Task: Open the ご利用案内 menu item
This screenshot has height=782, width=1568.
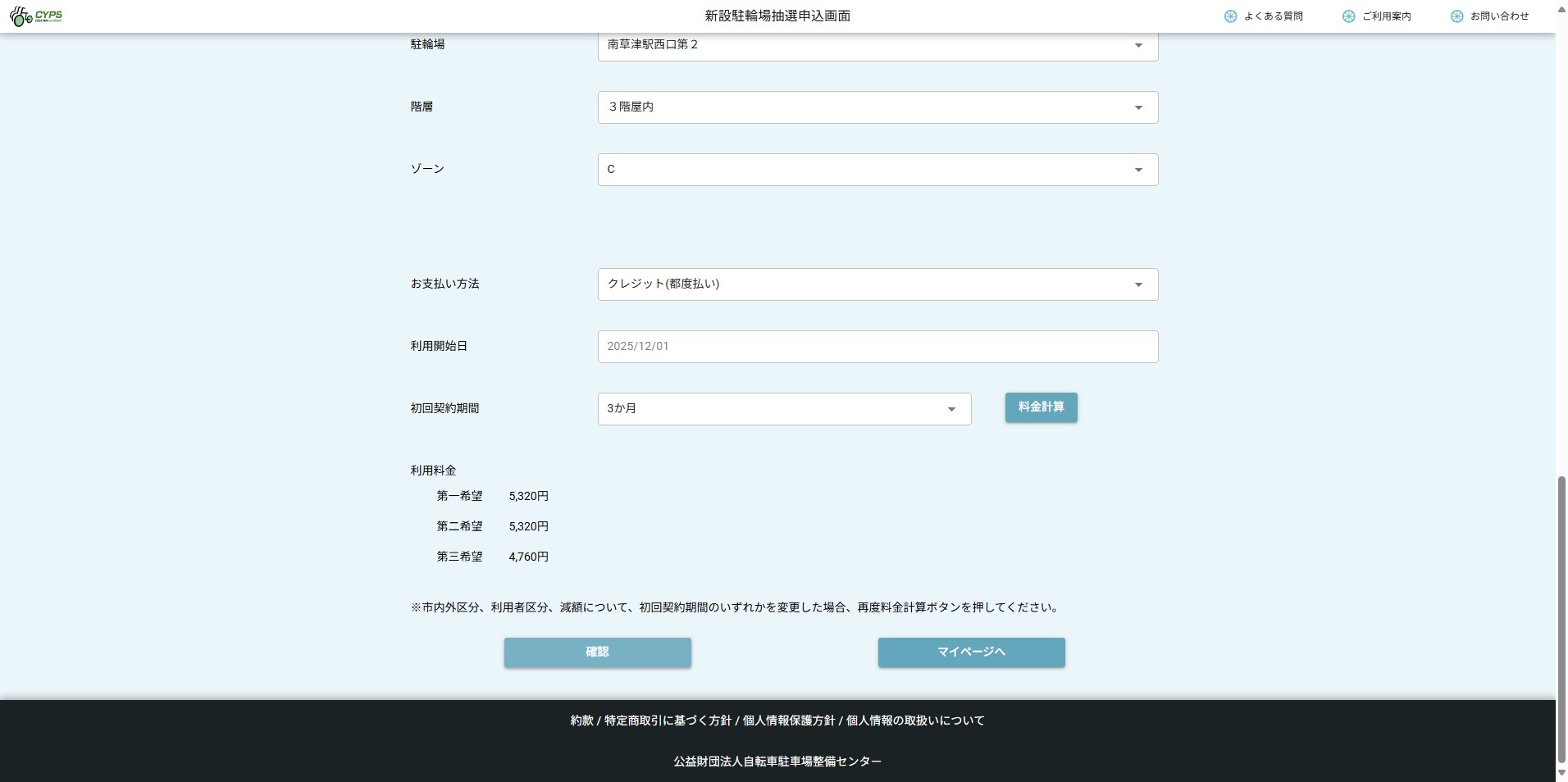Action: click(1386, 16)
